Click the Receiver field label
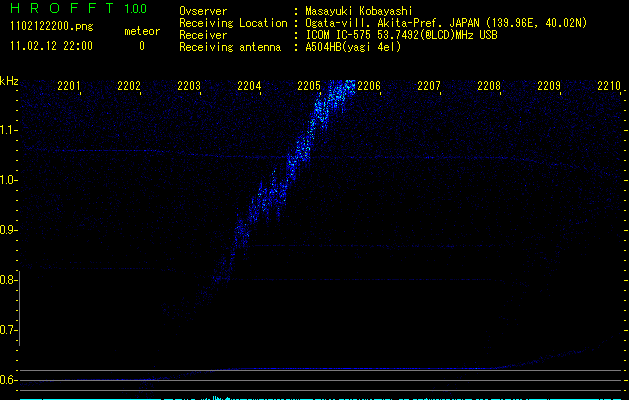Screen dimensions: 629x400 [203, 35]
